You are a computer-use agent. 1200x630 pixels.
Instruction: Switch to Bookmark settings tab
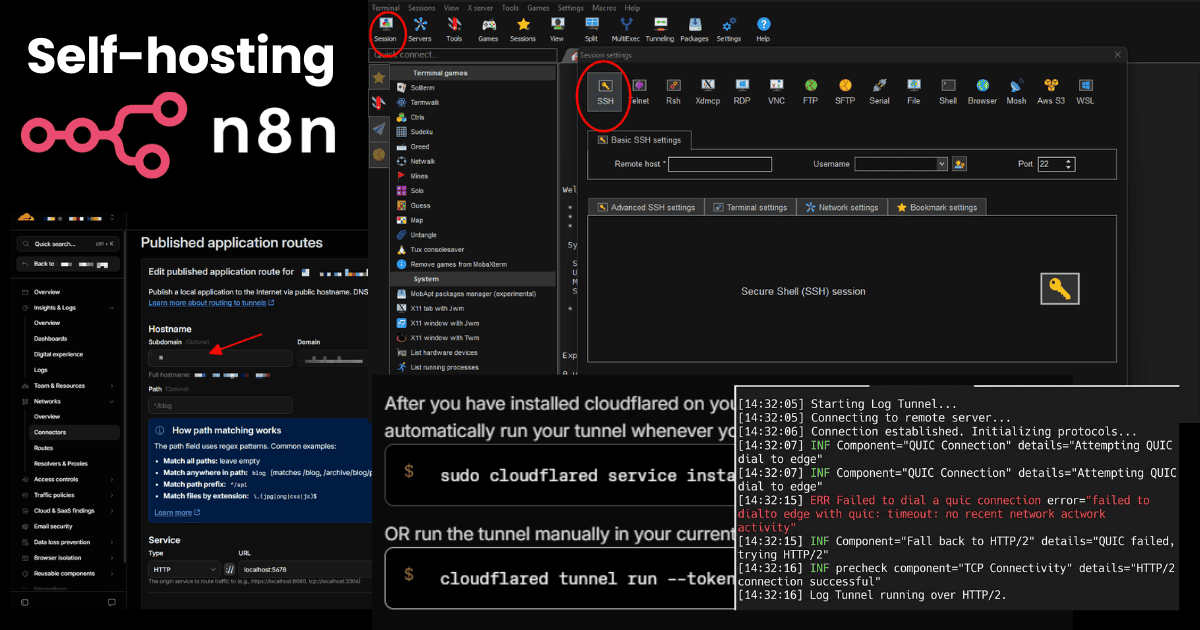click(x=937, y=207)
